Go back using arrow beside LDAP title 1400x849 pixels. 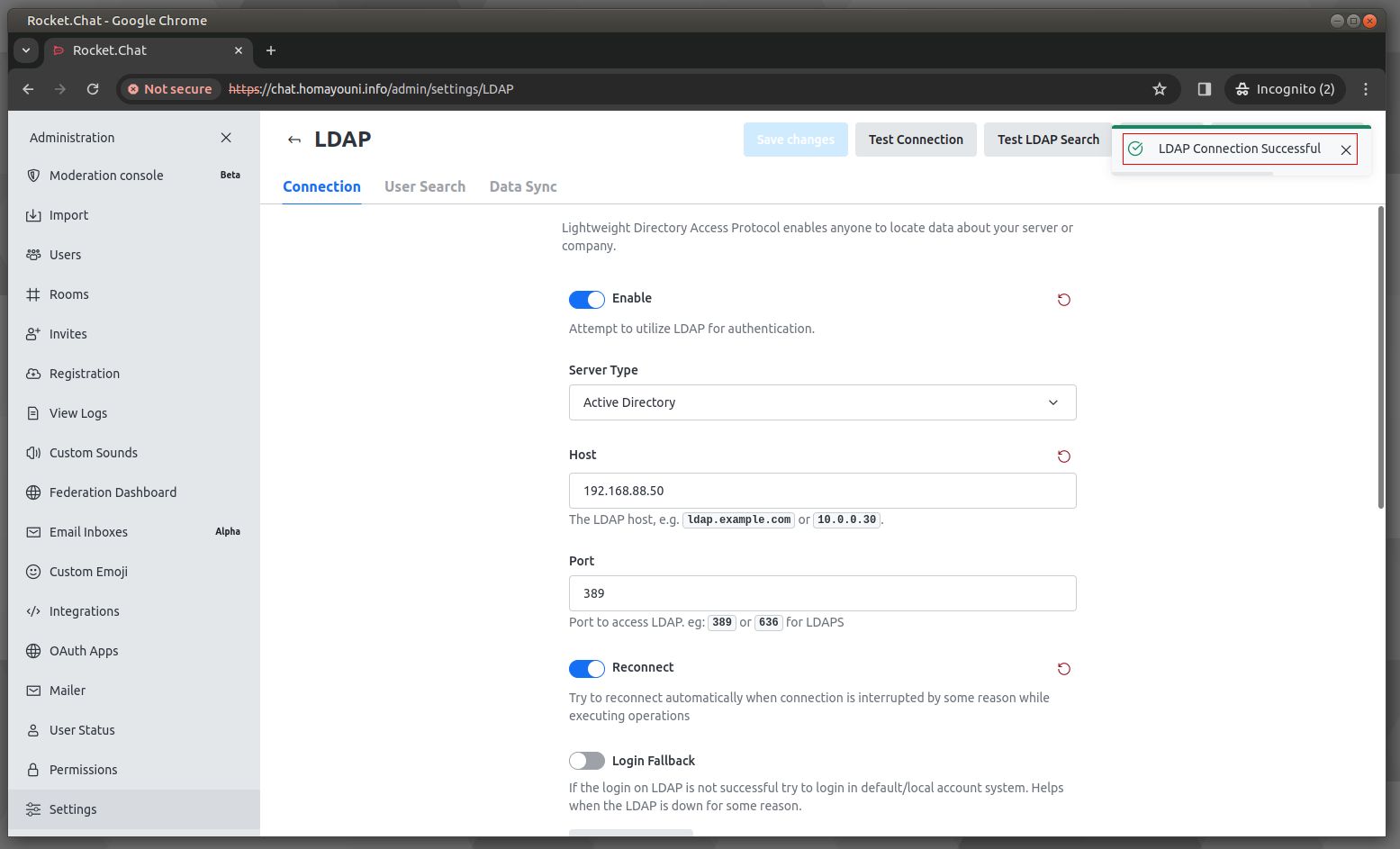click(x=294, y=140)
